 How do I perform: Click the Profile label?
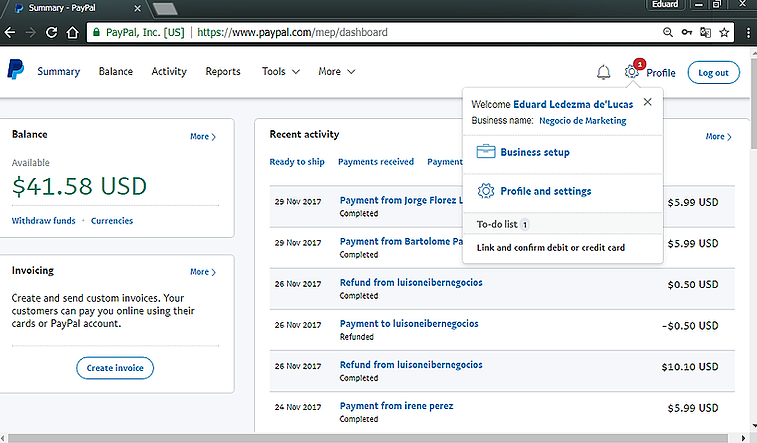(660, 73)
